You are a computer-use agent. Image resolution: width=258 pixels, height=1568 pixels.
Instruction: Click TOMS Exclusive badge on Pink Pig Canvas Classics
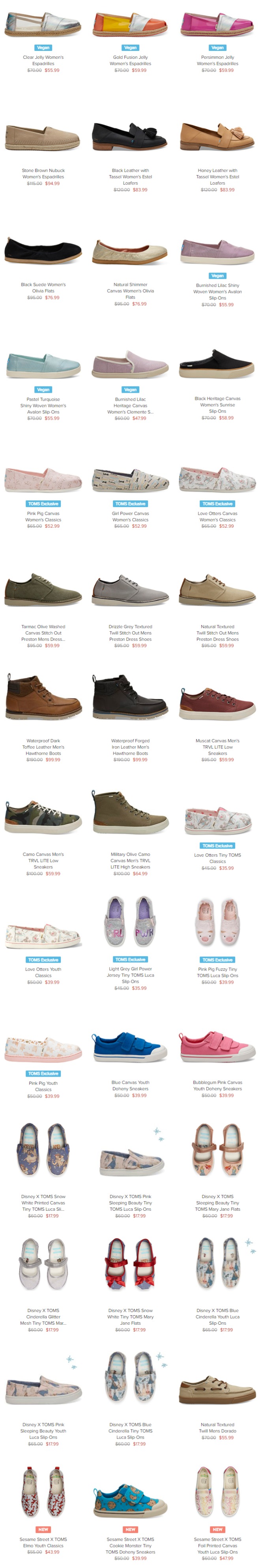tap(43, 503)
